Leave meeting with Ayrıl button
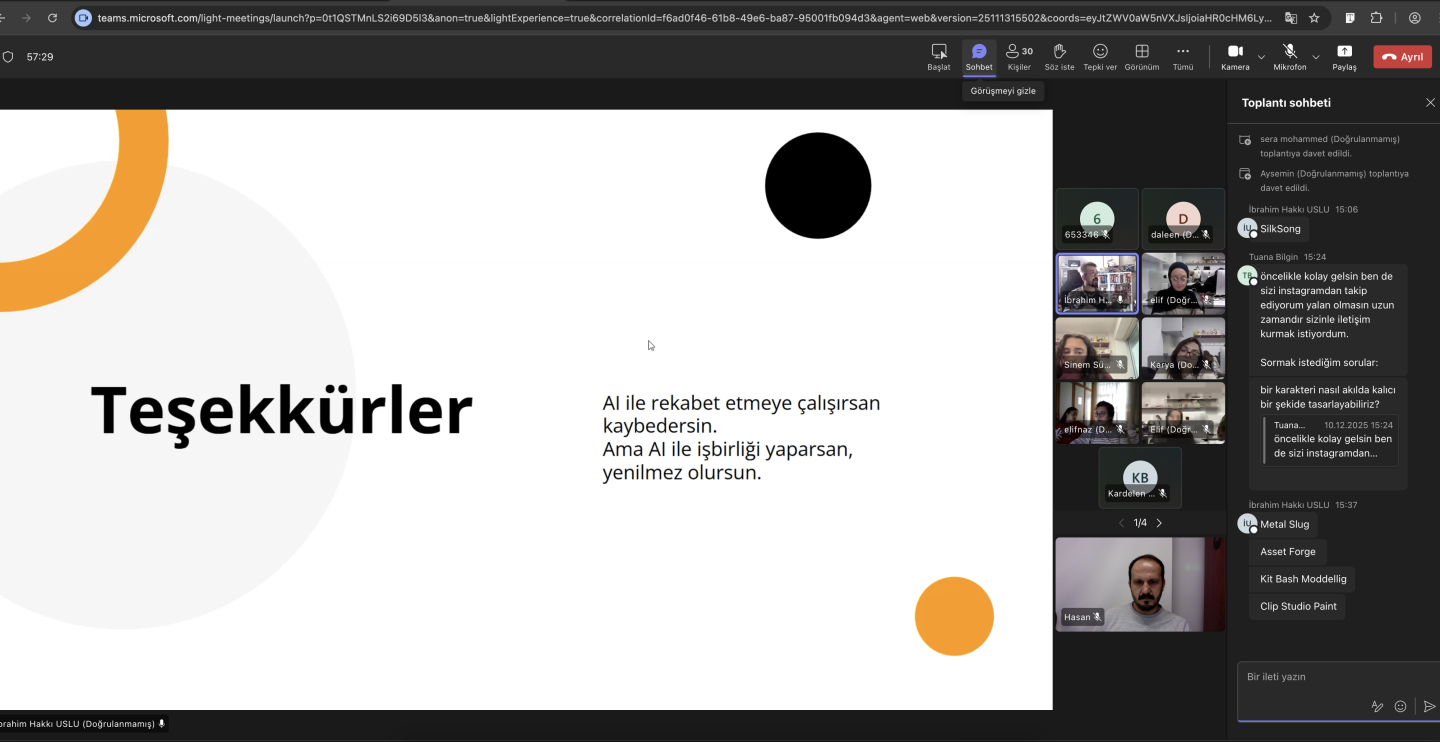 click(1402, 57)
